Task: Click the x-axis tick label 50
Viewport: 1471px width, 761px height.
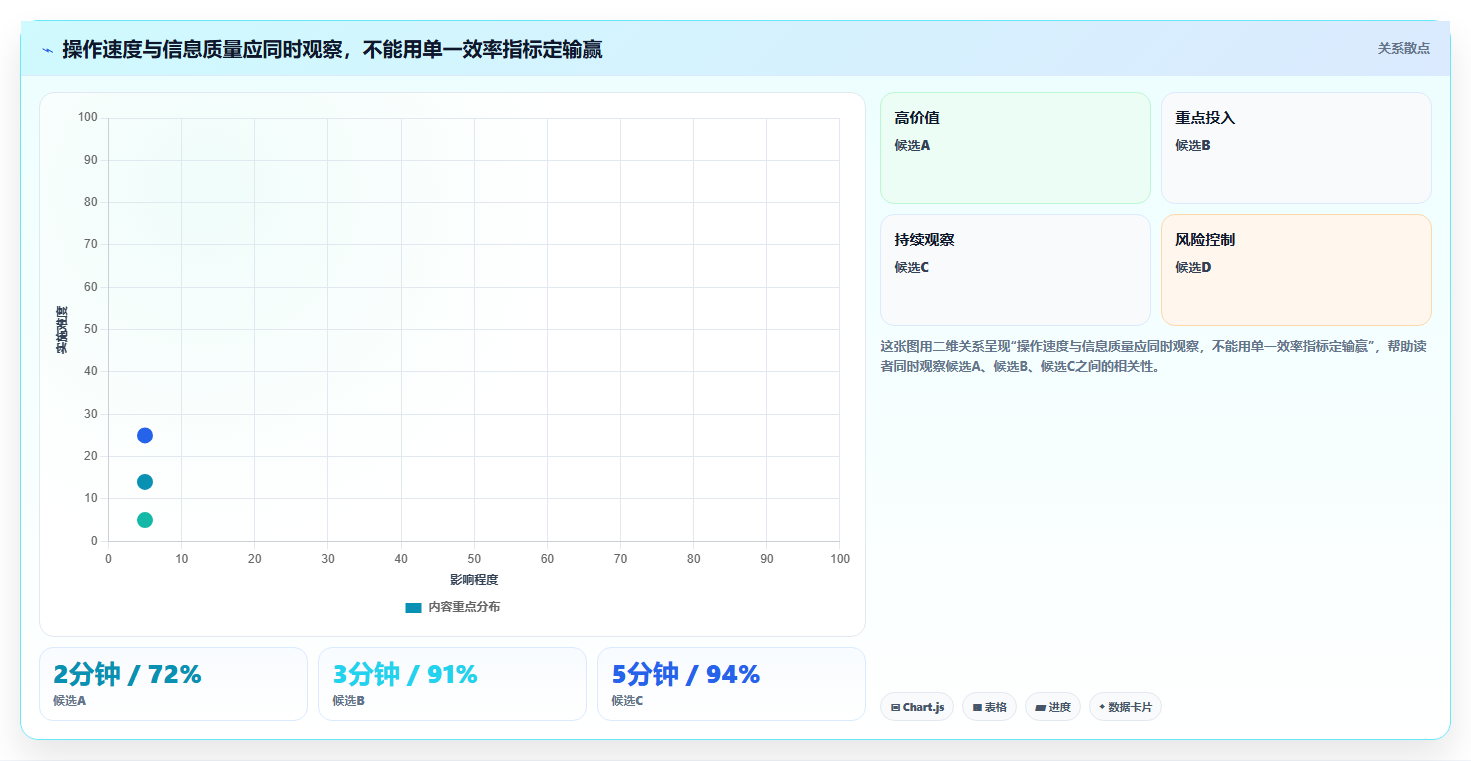Action: click(x=474, y=559)
